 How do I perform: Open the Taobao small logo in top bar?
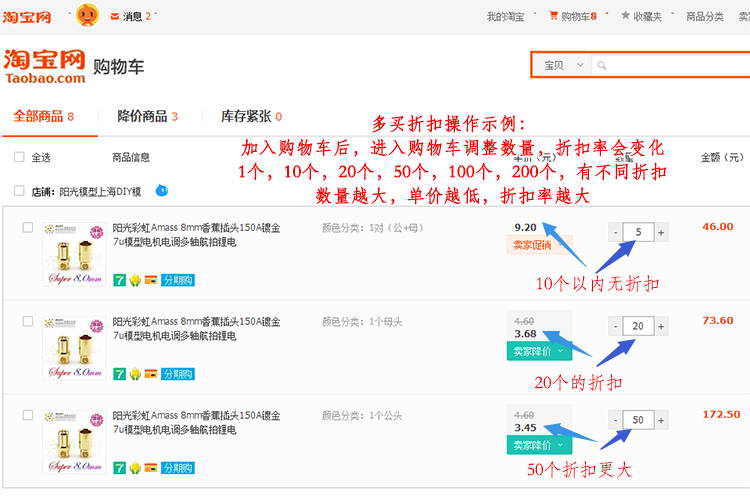26,17
